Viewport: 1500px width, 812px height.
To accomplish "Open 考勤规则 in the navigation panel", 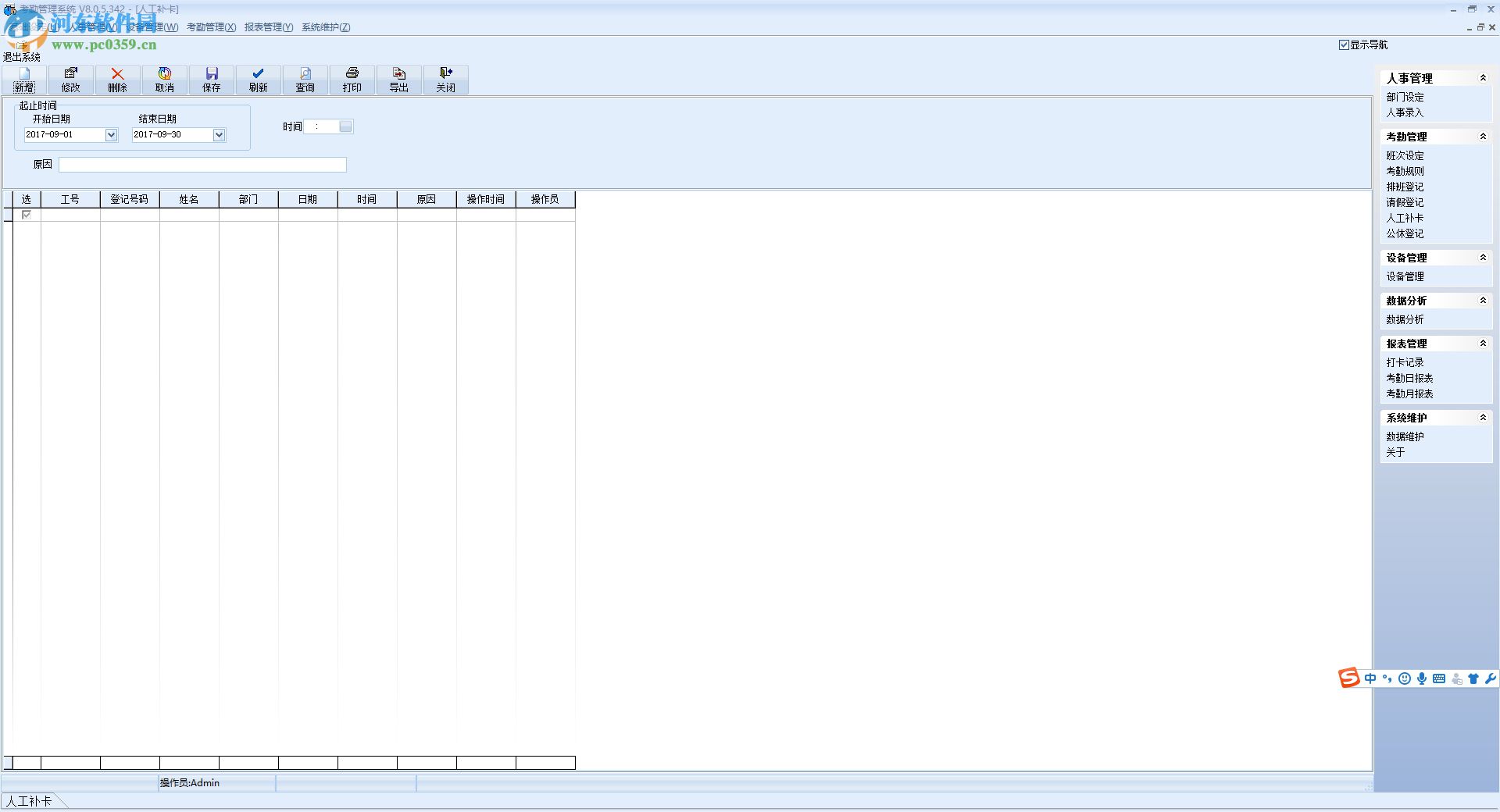I will click(1405, 172).
